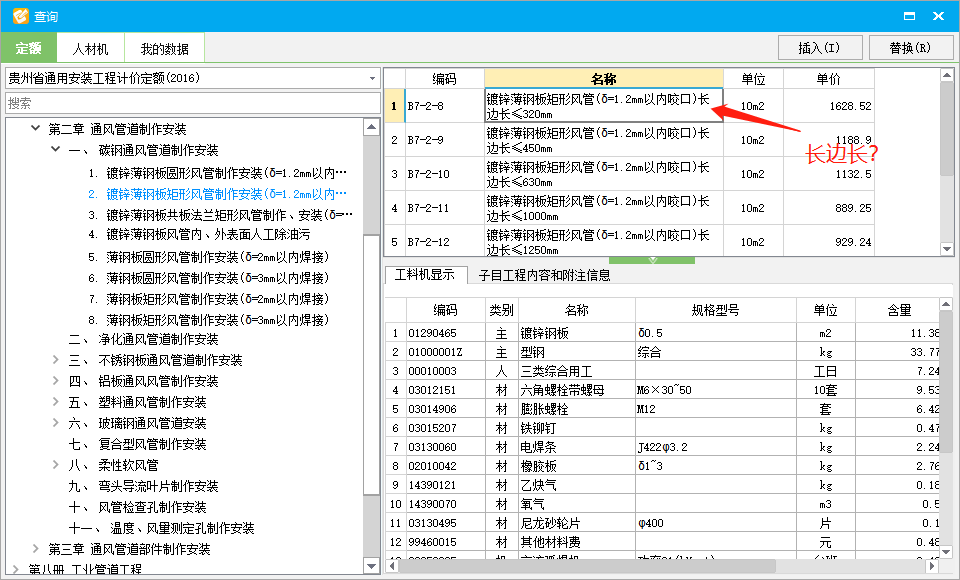The height and width of the screenshot is (580, 960).
Task: Click material table scroll down arrow
Action: (947, 551)
